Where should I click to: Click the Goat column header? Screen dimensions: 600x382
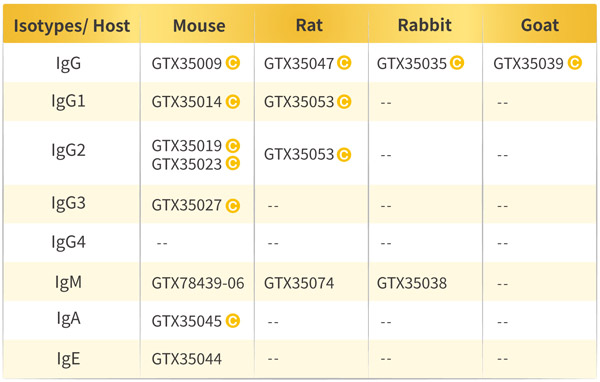(x=540, y=25)
